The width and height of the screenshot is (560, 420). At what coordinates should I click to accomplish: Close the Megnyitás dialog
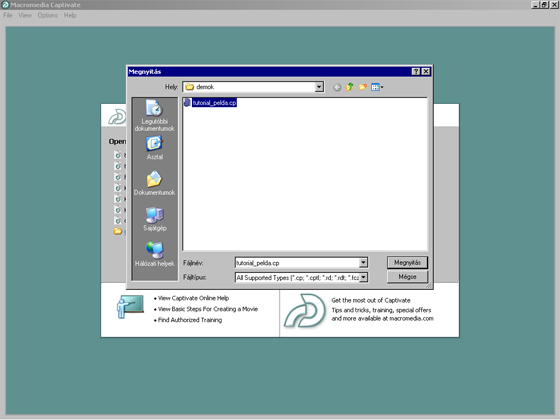point(426,71)
